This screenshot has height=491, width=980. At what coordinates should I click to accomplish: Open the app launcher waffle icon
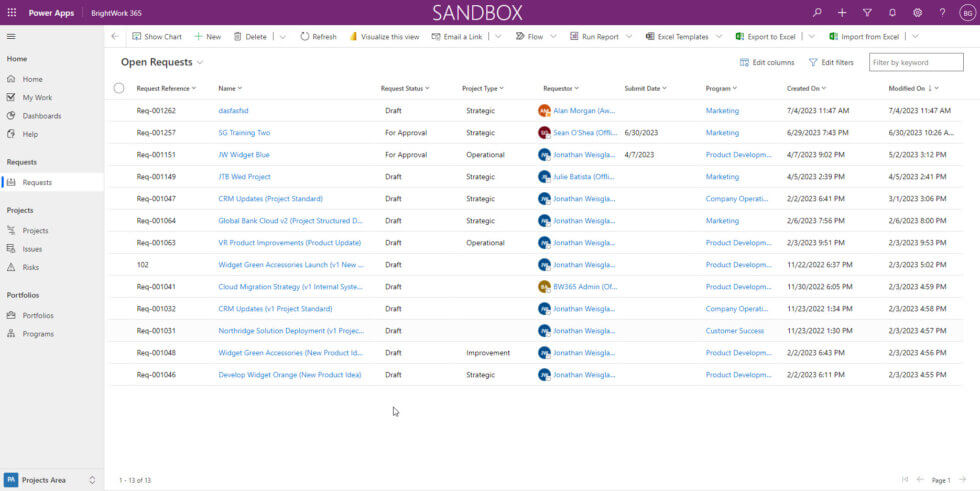click(x=12, y=12)
